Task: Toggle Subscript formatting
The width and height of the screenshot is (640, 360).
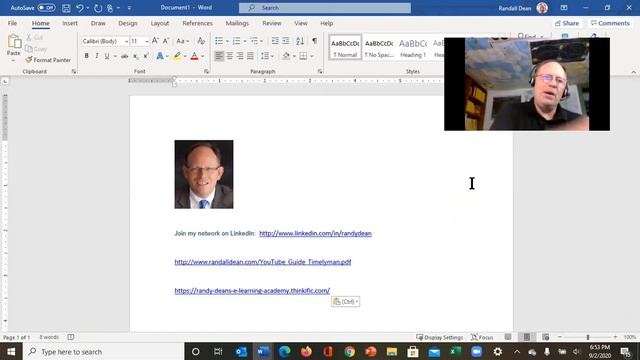Action: click(136, 56)
